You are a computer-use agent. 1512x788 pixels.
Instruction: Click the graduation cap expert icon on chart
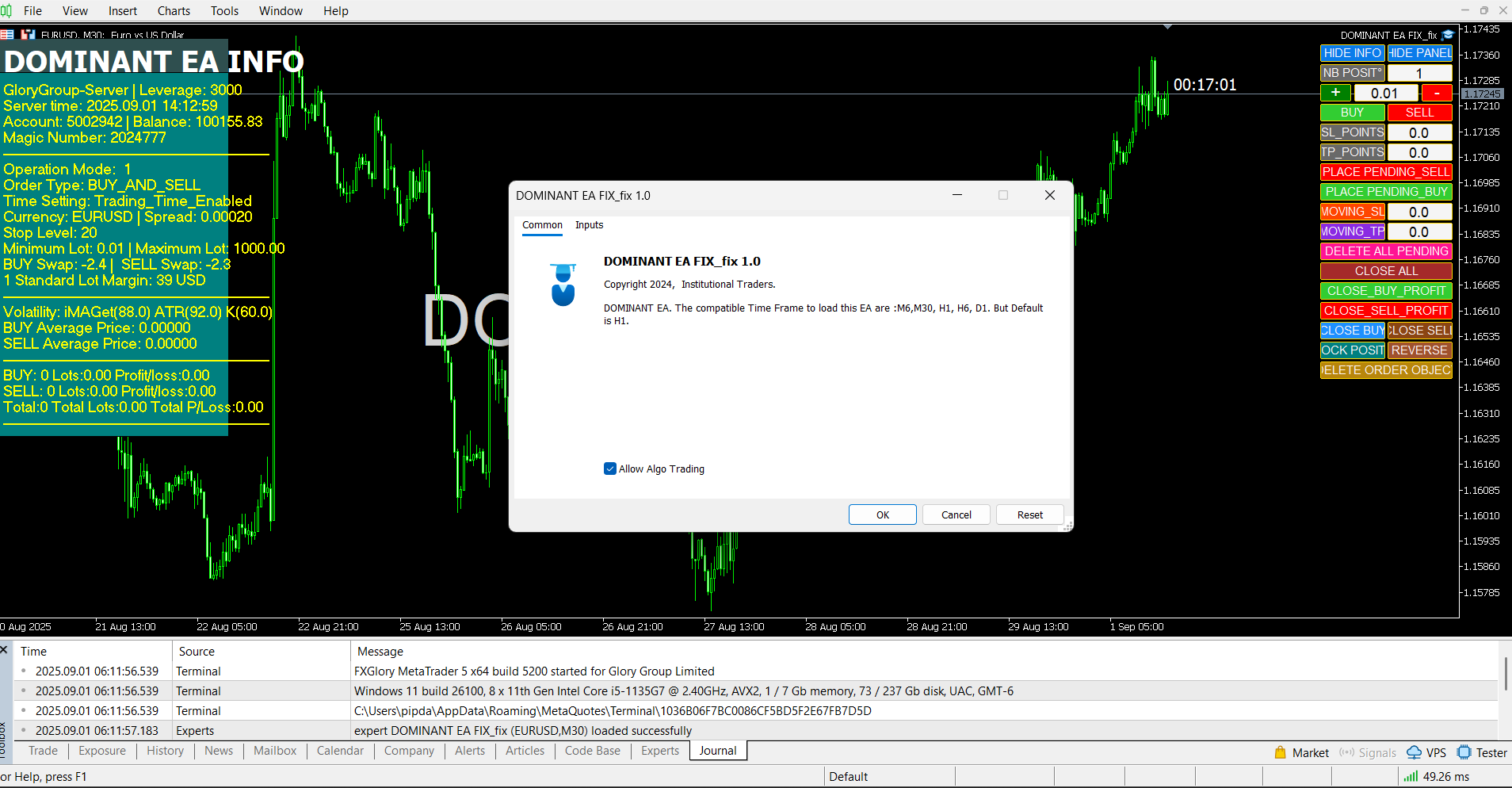pos(1448,35)
